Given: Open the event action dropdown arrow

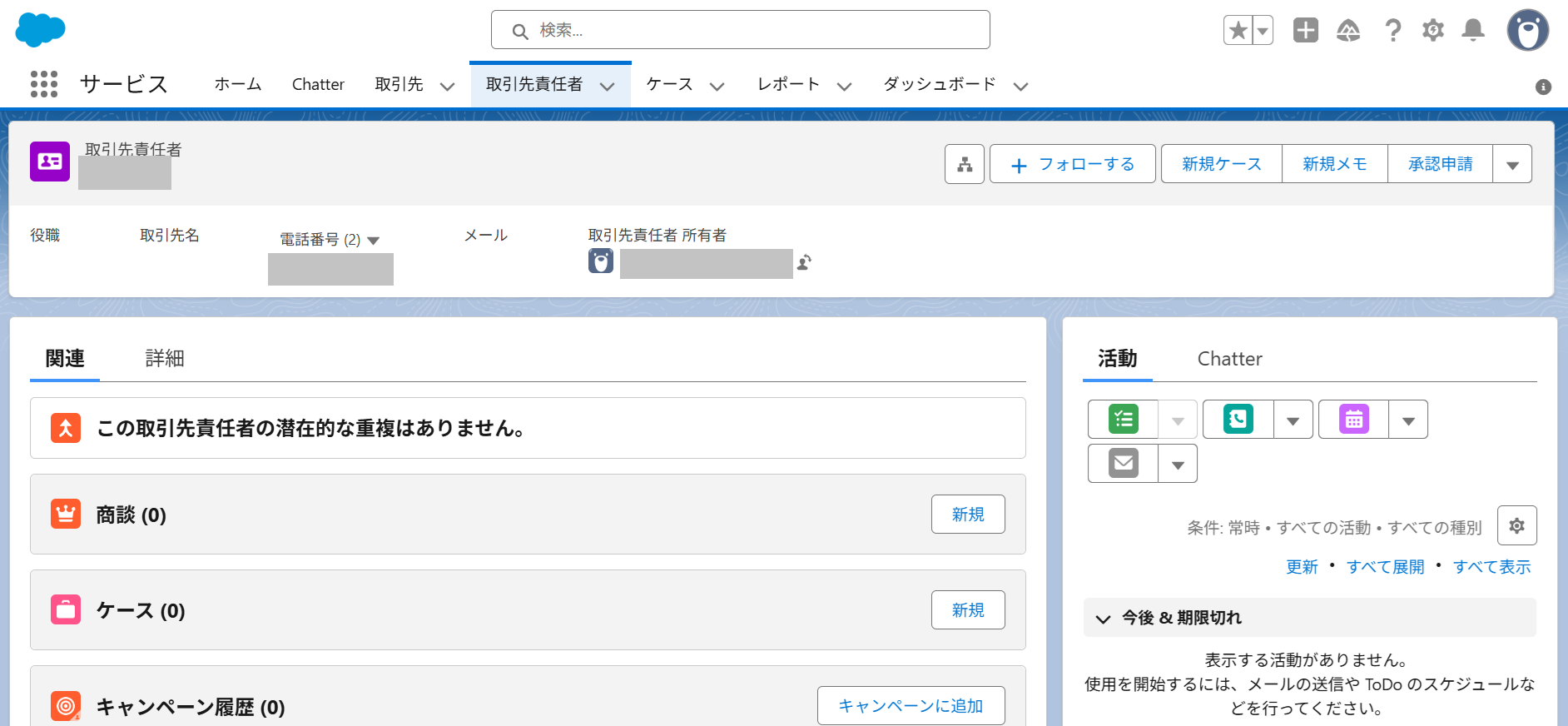Looking at the screenshot, I should coord(1408,420).
